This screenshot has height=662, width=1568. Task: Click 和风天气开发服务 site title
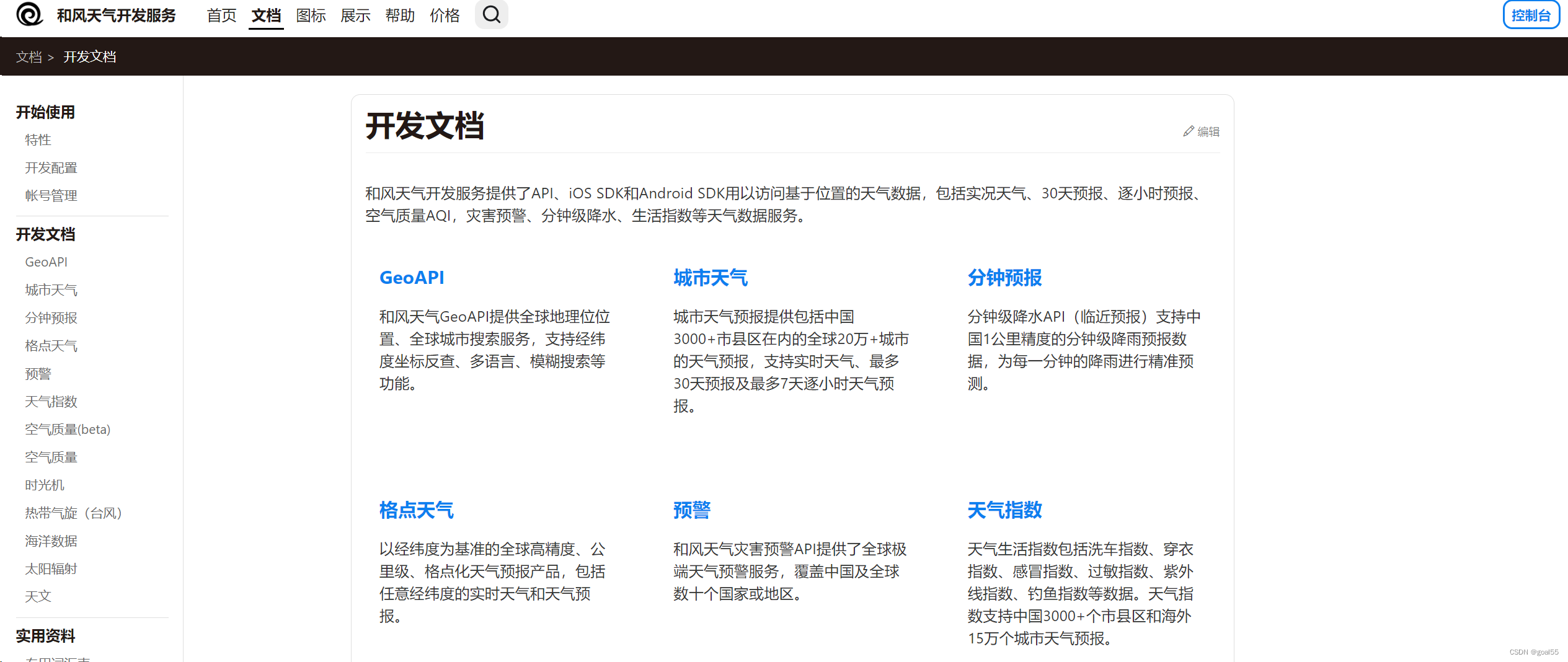[116, 15]
